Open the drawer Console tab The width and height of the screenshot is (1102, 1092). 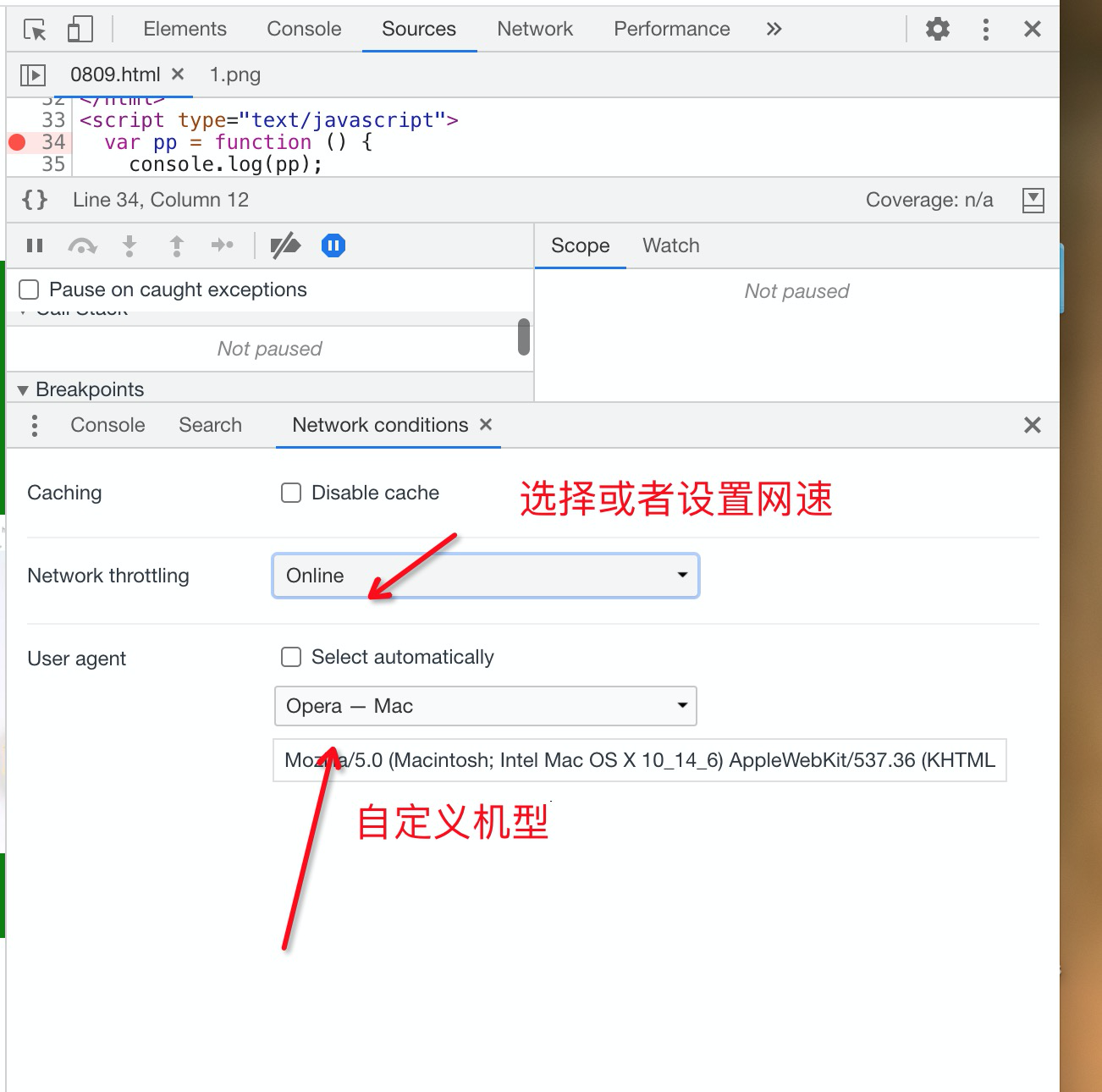pos(108,426)
